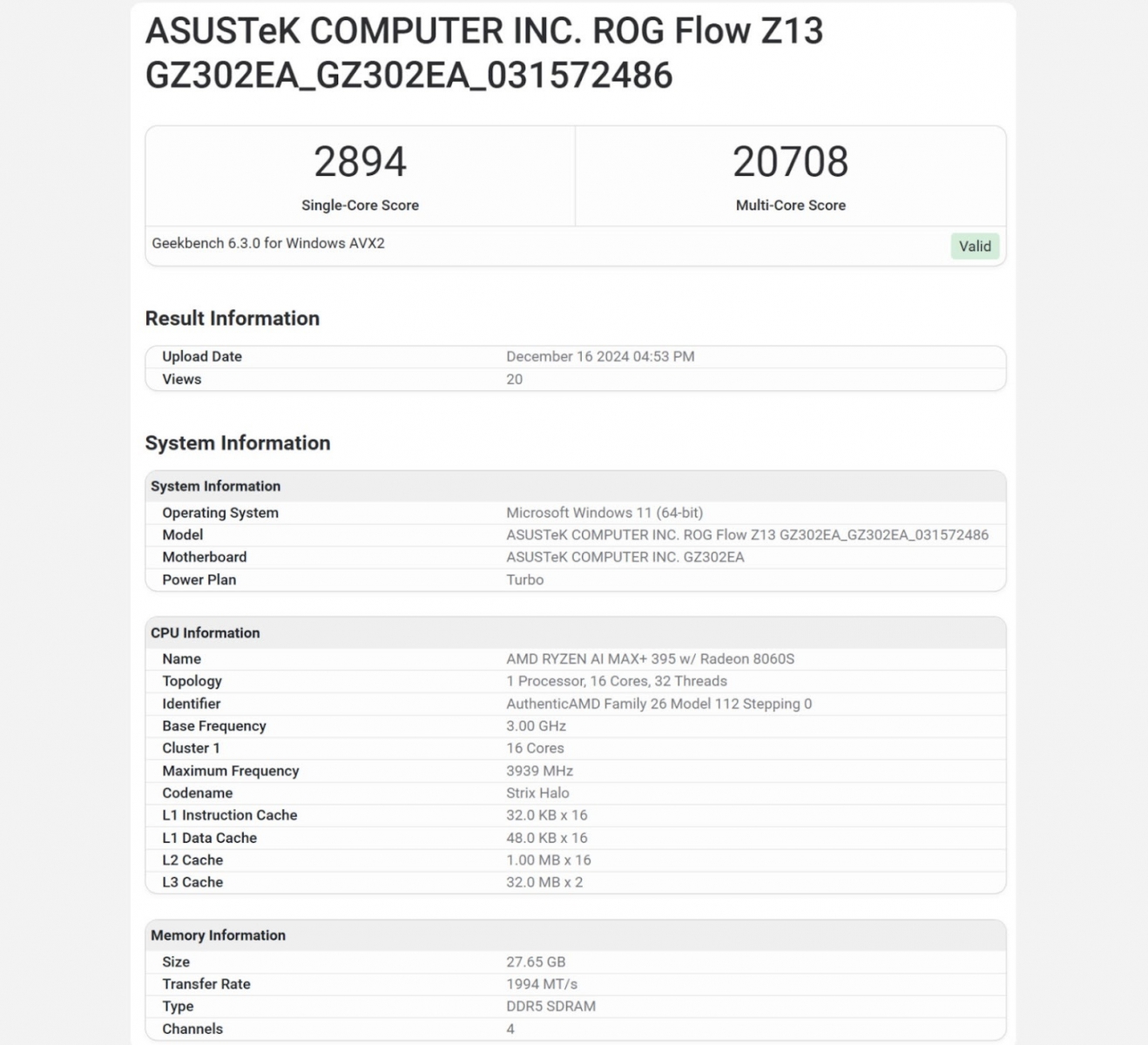Click the 'Base Frequency' row label
The width and height of the screenshot is (1148, 1045).
click(x=213, y=726)
